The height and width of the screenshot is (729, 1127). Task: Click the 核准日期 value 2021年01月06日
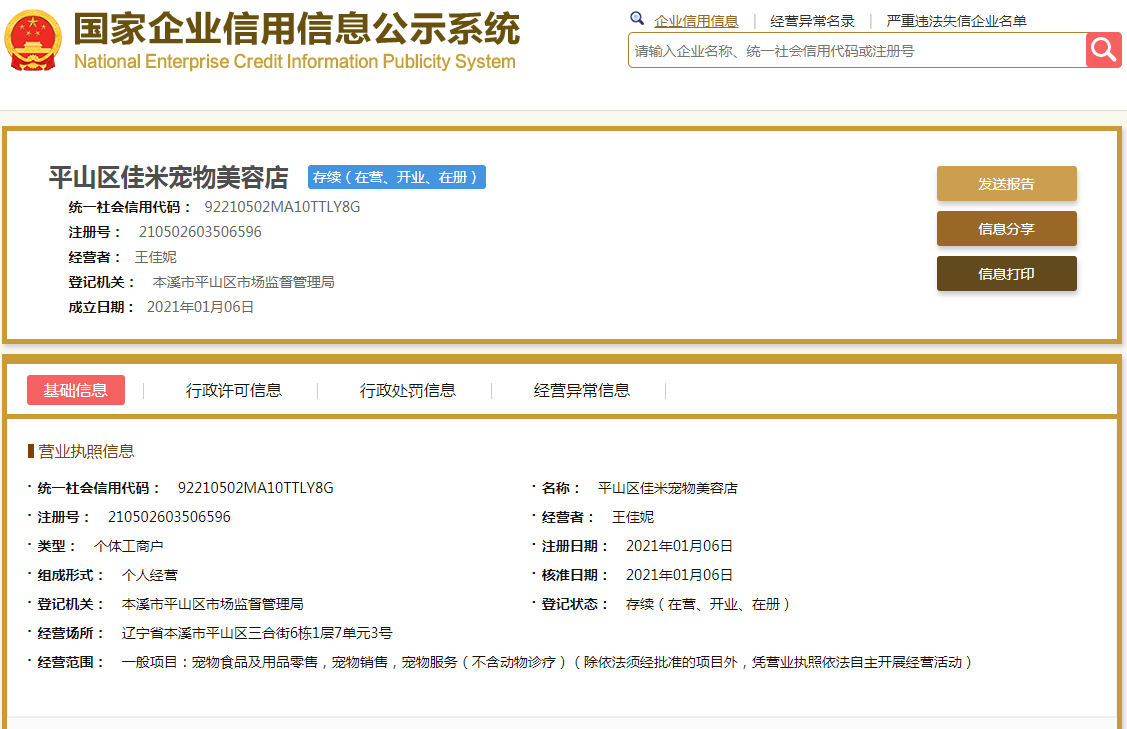(679, 575)
